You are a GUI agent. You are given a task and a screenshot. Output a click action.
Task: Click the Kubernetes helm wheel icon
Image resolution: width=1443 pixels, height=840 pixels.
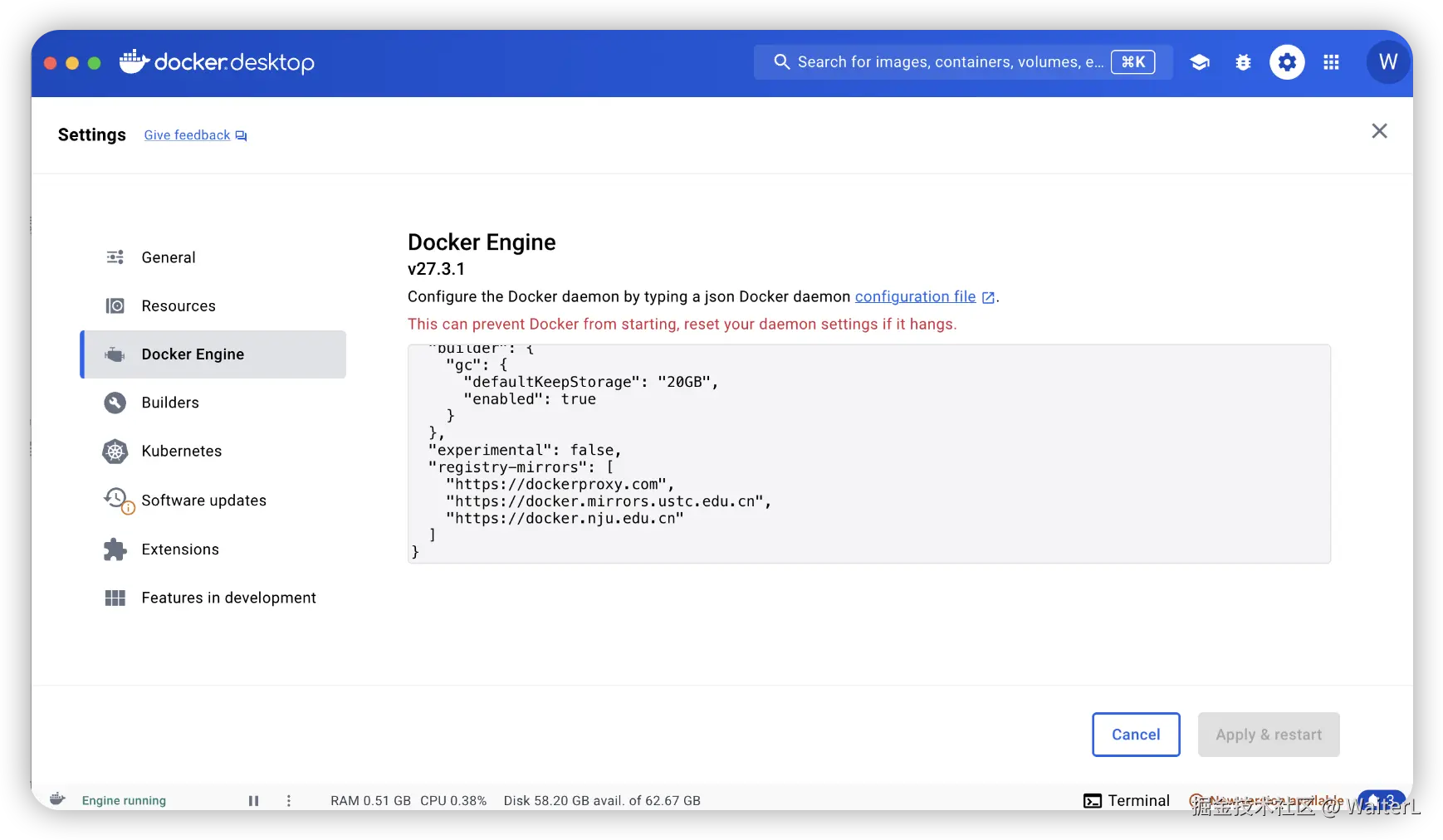[x=115, y=452]
